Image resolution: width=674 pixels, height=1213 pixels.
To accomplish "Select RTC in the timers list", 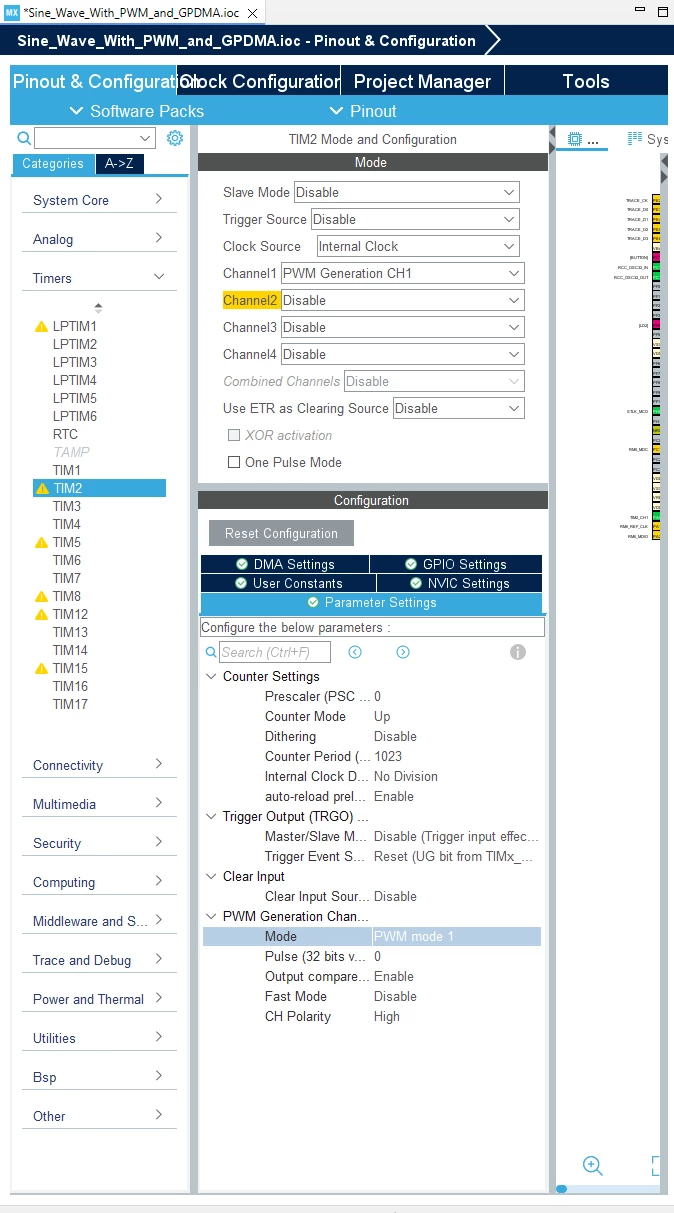I will click(x=65, y=434).
